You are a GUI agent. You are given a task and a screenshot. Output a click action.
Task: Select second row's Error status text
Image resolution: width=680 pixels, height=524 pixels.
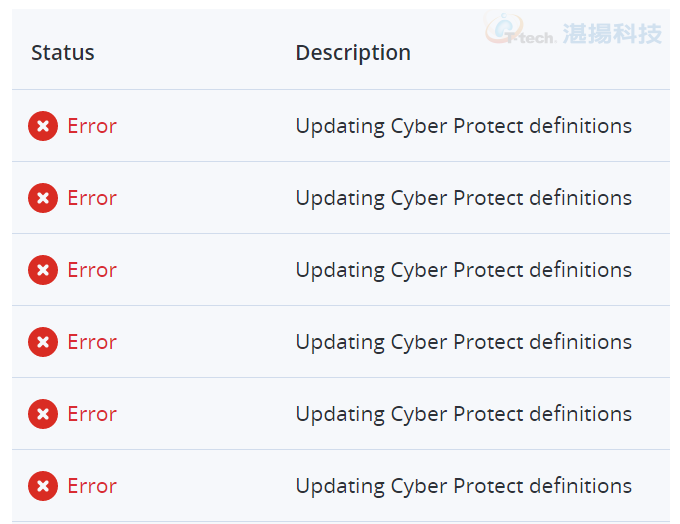click(92, 198)
